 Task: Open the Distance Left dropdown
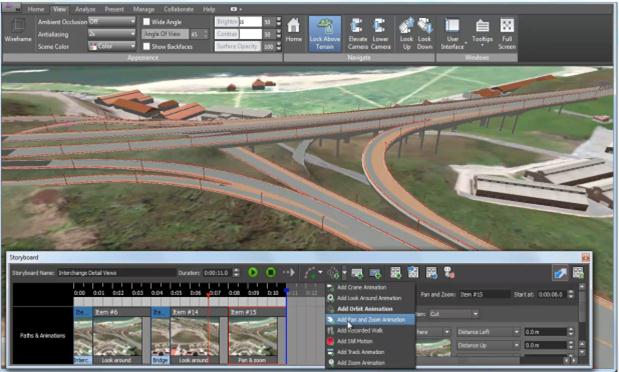coord(488,332)
